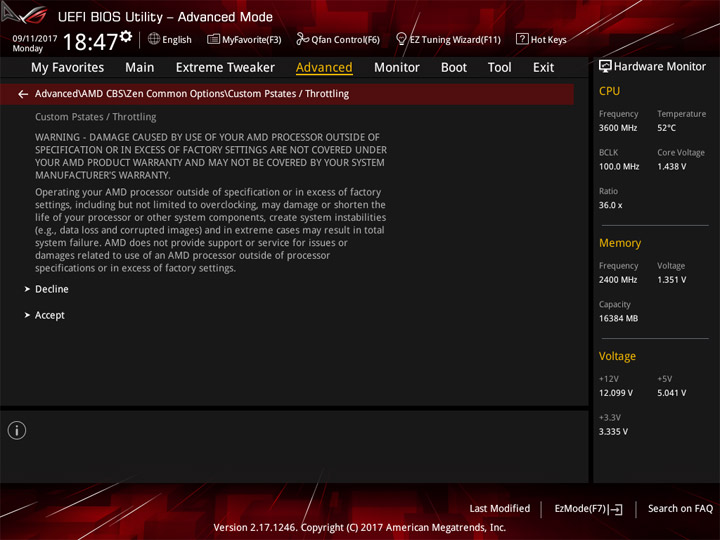
Task: Click the CPU section heading
Action: tap(609, 91)
